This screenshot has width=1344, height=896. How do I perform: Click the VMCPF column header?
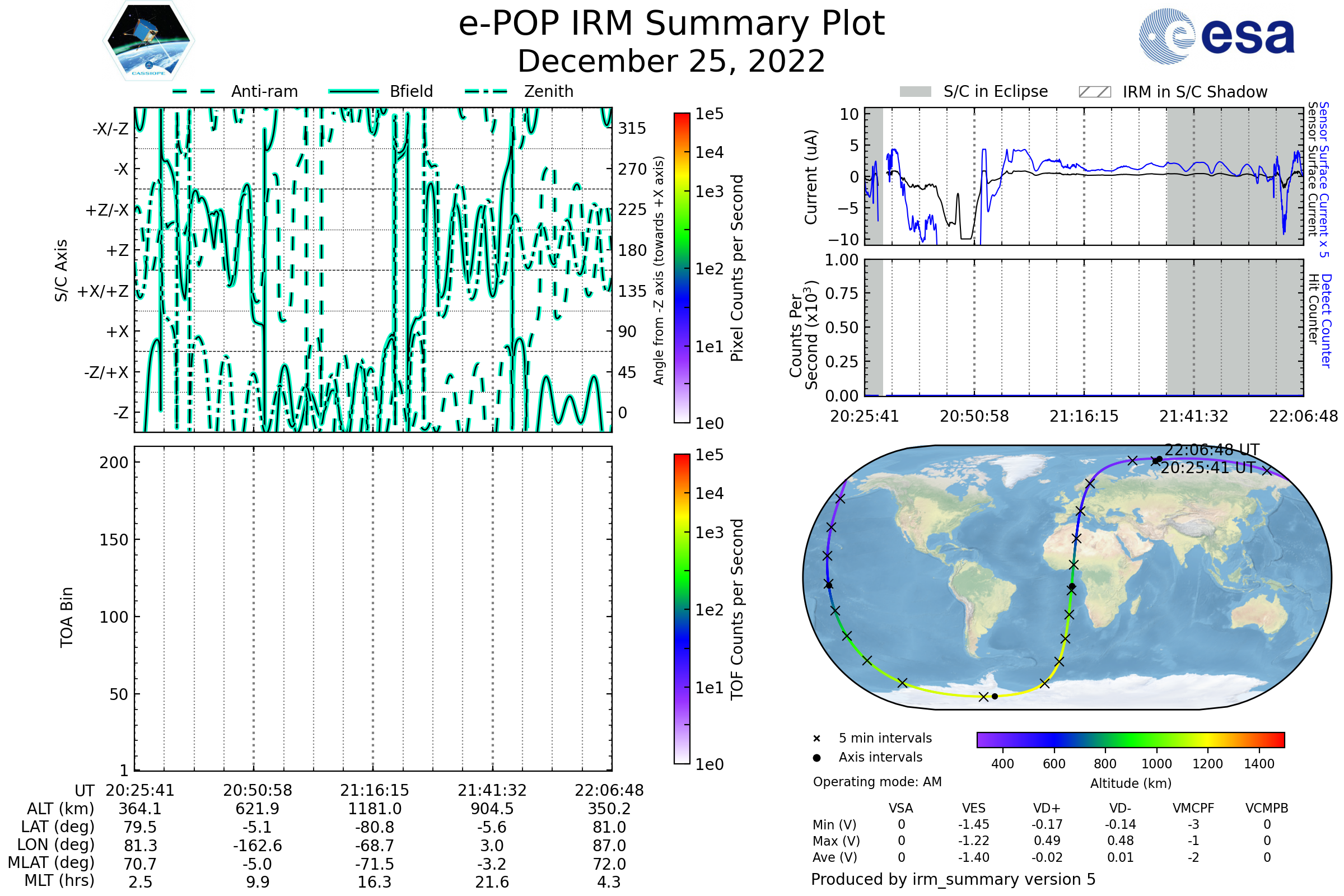[x=1193, y=808]
